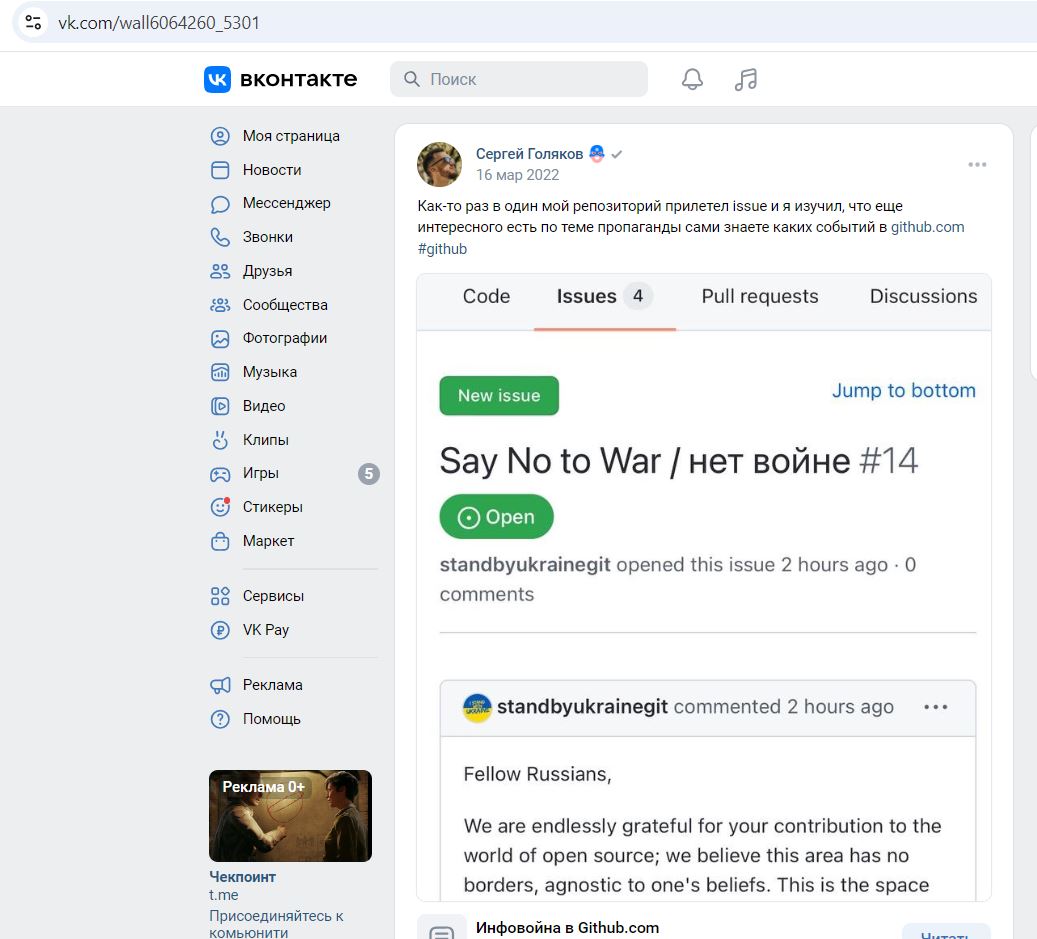Click the Мессенджер chat bubble icon
This screenshot has width=1037, height=939.
[x=220, y=204]
